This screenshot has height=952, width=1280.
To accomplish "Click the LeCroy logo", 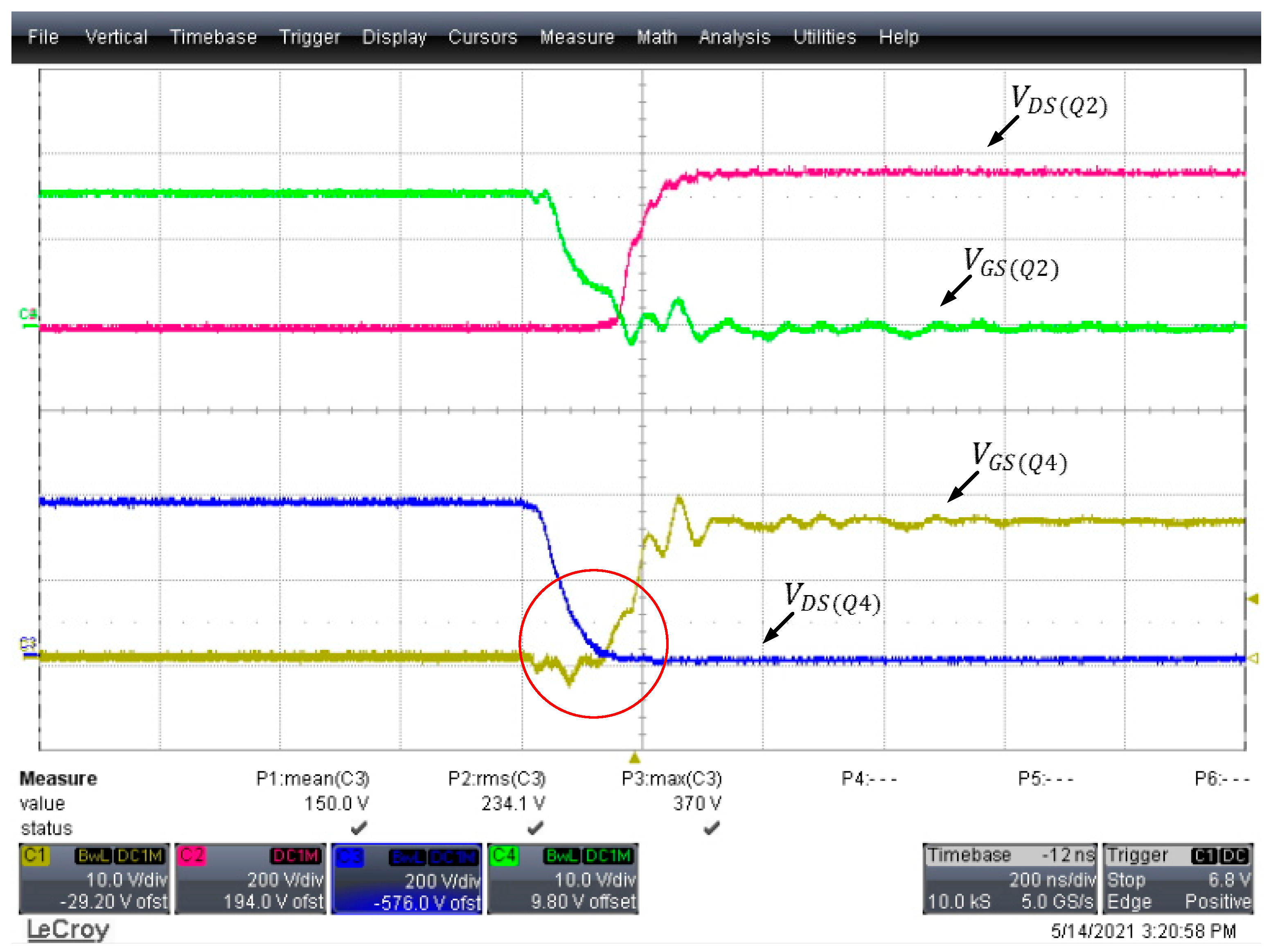I will tap(68, 929).
